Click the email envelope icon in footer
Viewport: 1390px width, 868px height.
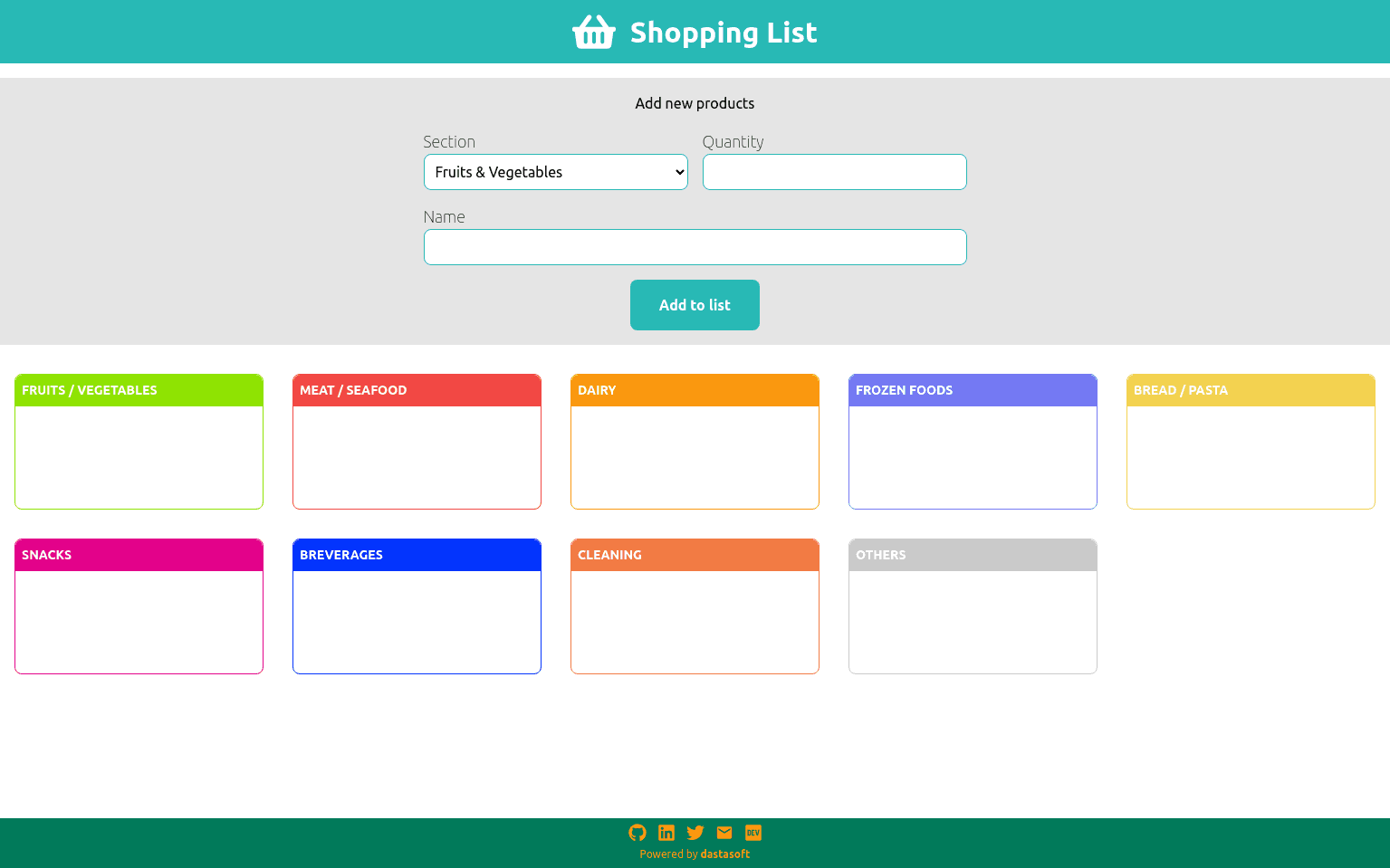pos(724,833)
